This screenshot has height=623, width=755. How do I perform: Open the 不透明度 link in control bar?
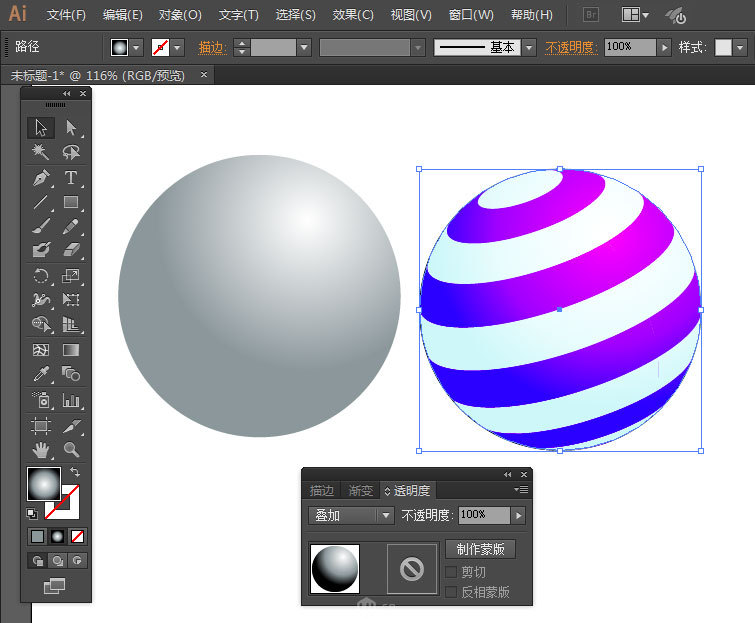click(572, 47)
